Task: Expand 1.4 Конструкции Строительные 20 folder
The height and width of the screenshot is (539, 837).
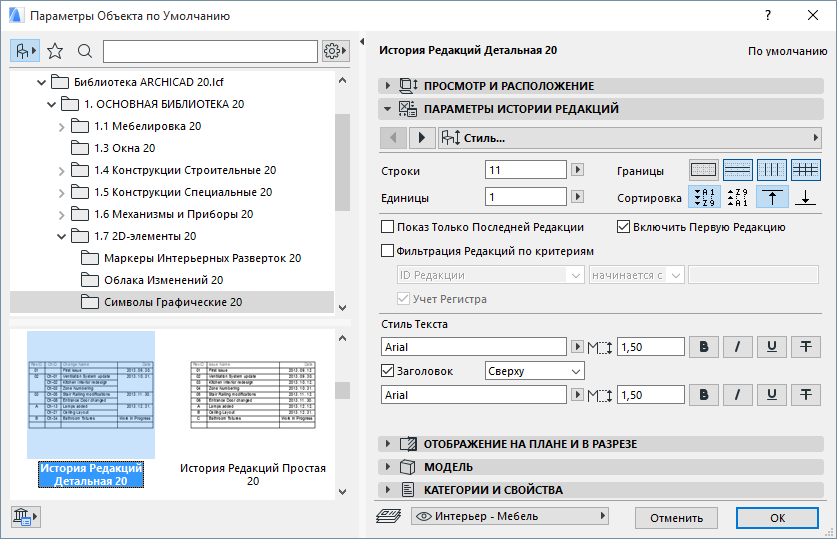Action: point(61,171)
